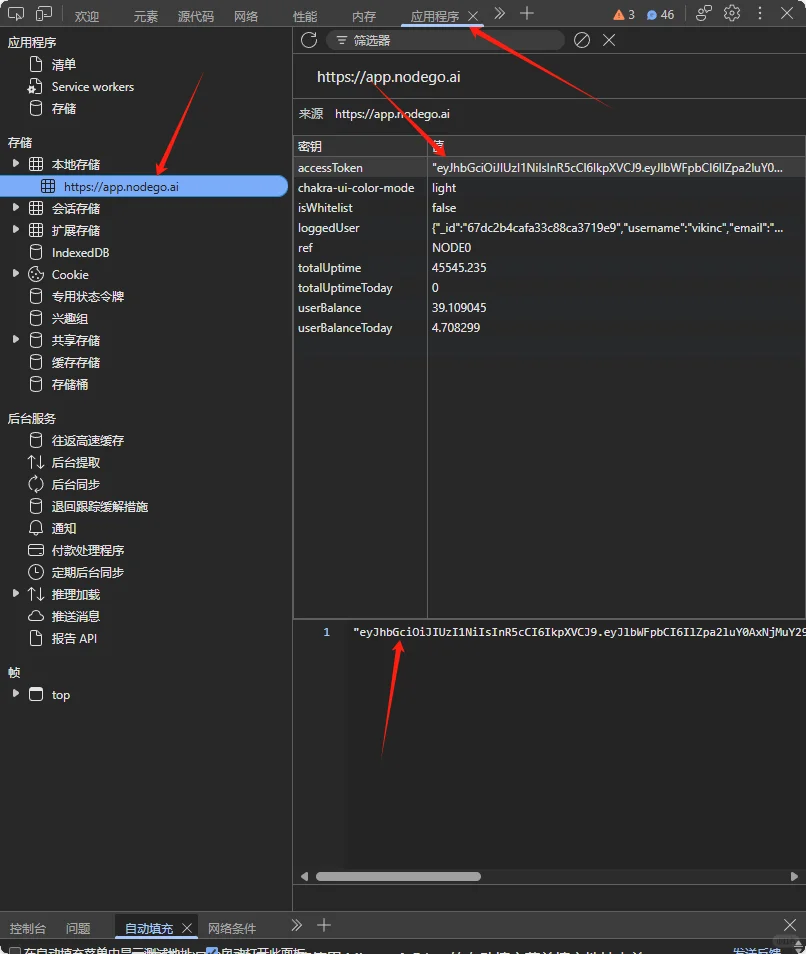
Task: Switch to the 源代码 tab
Action: point(196,16)
